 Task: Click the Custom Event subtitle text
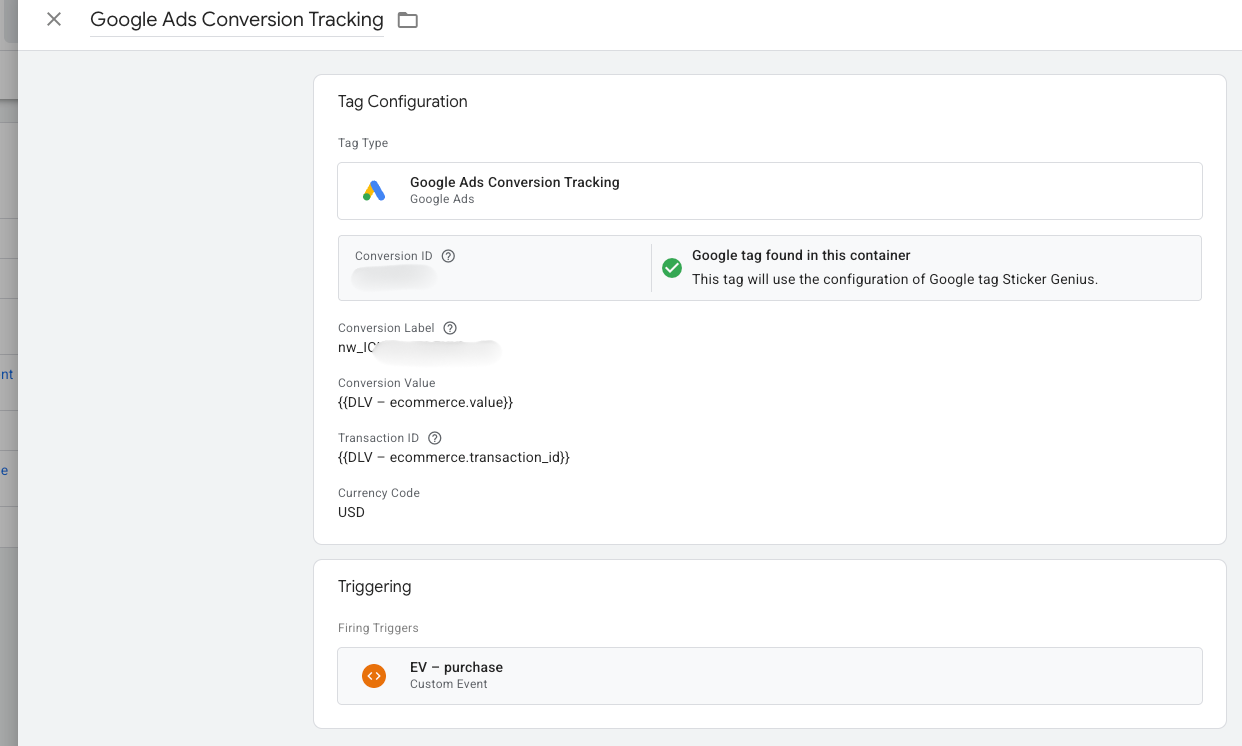pos(449,684)
